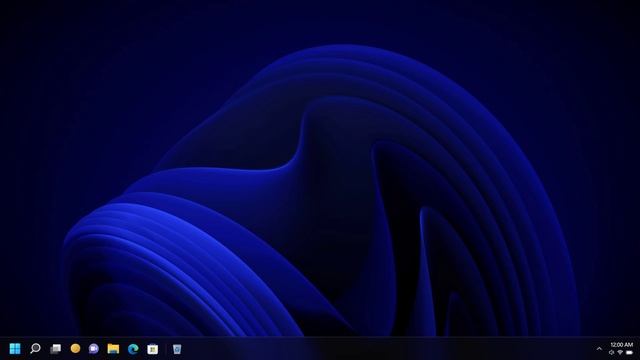The image size is (640, 360).
Task: Open the Recycle Bin taskbar icon
Action: [x=177, y=349]
